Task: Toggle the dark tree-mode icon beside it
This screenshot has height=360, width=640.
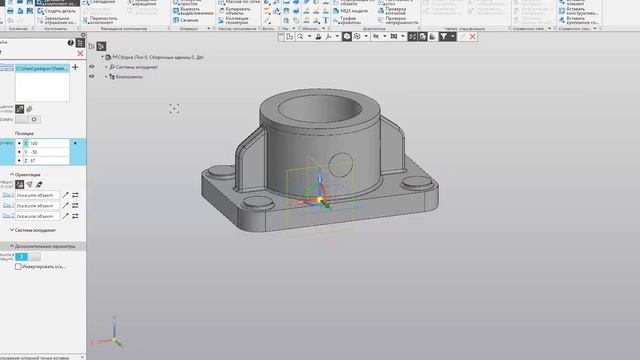Action: pos(101,47)
